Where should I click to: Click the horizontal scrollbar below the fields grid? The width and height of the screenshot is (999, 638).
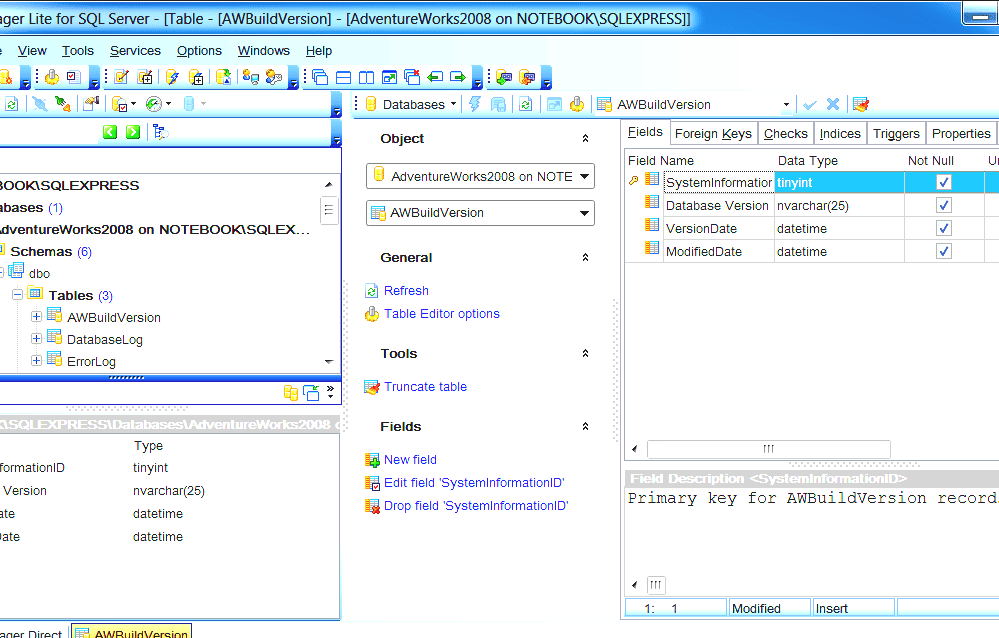(767, 449)
